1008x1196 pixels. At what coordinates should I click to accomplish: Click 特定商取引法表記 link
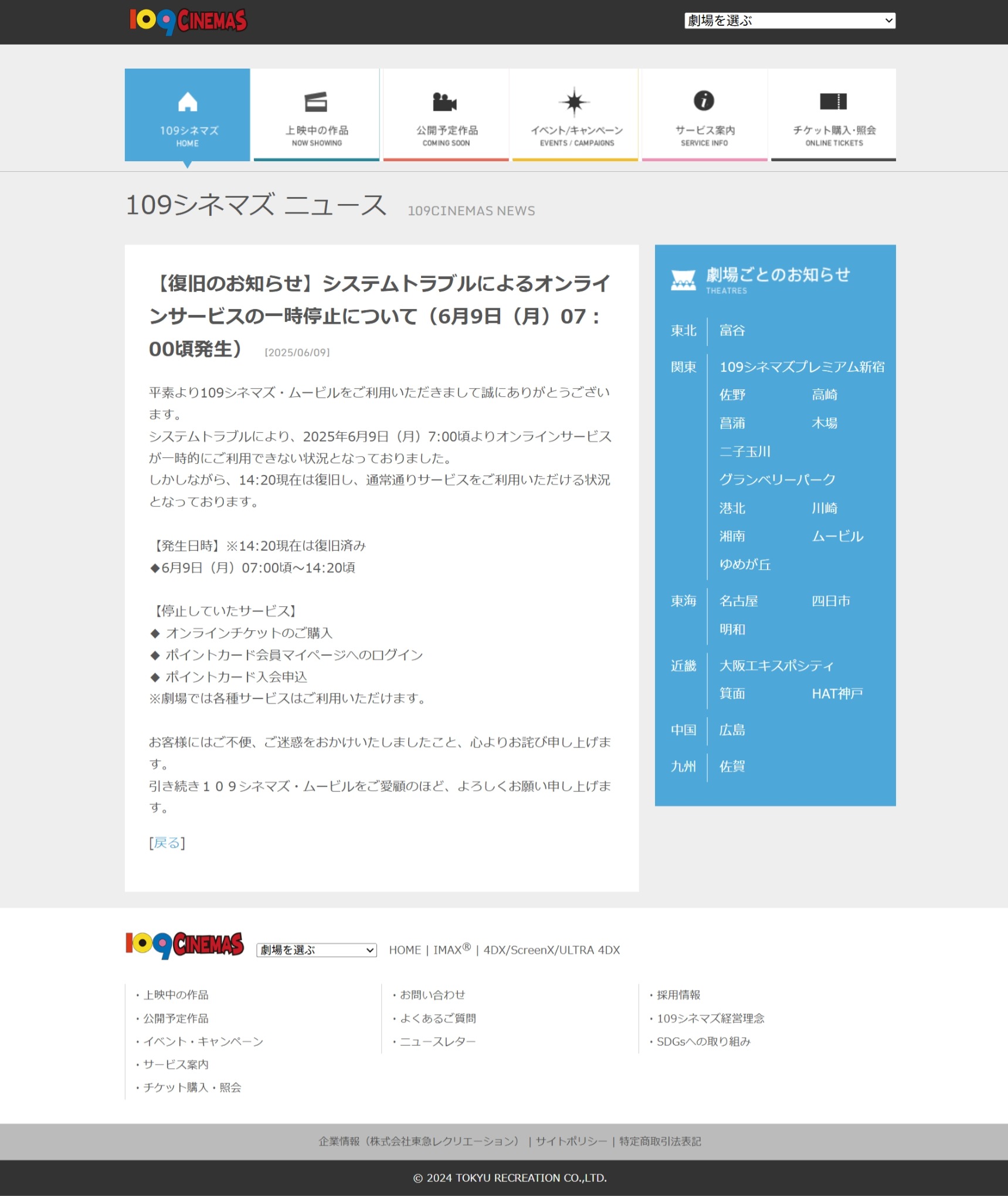660,1141
